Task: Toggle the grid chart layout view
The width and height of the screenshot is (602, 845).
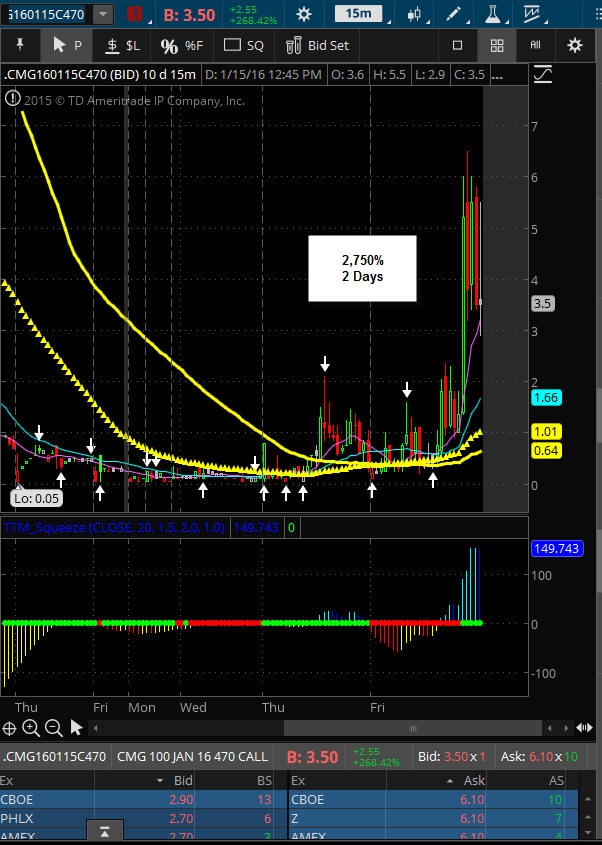Action: [496, 46]
